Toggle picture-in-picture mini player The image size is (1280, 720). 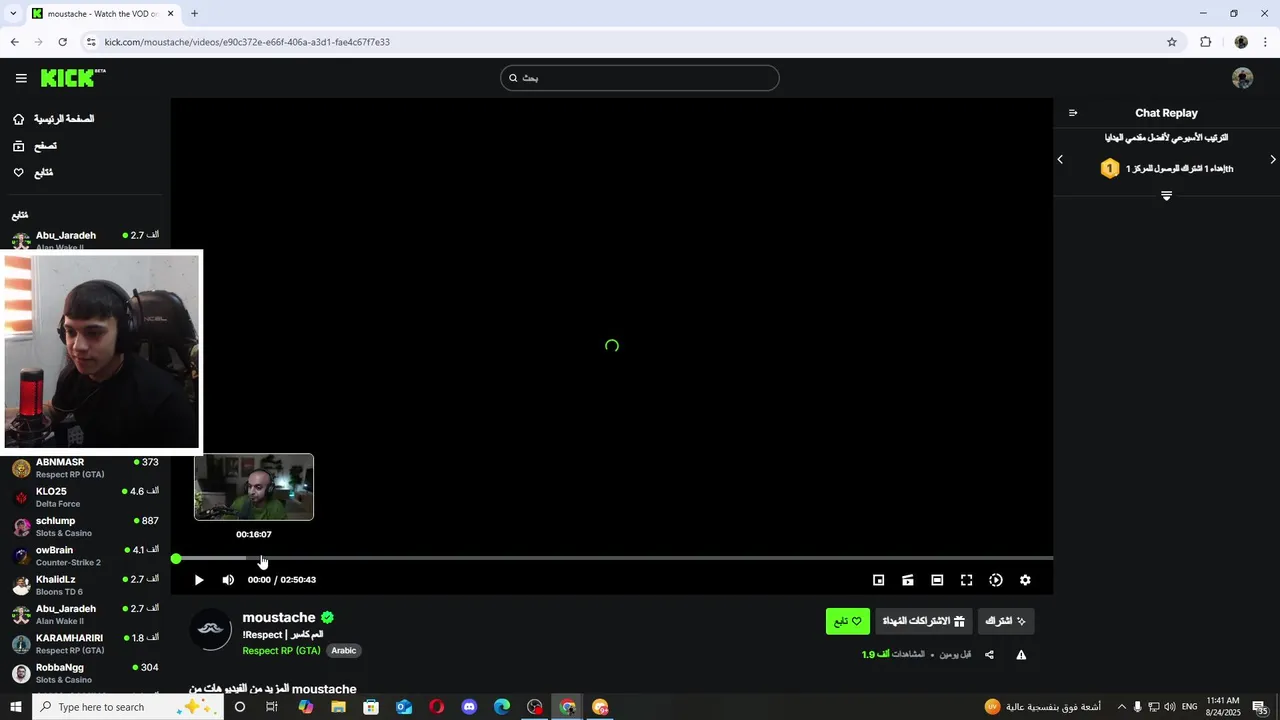click(x=879, y=580)
